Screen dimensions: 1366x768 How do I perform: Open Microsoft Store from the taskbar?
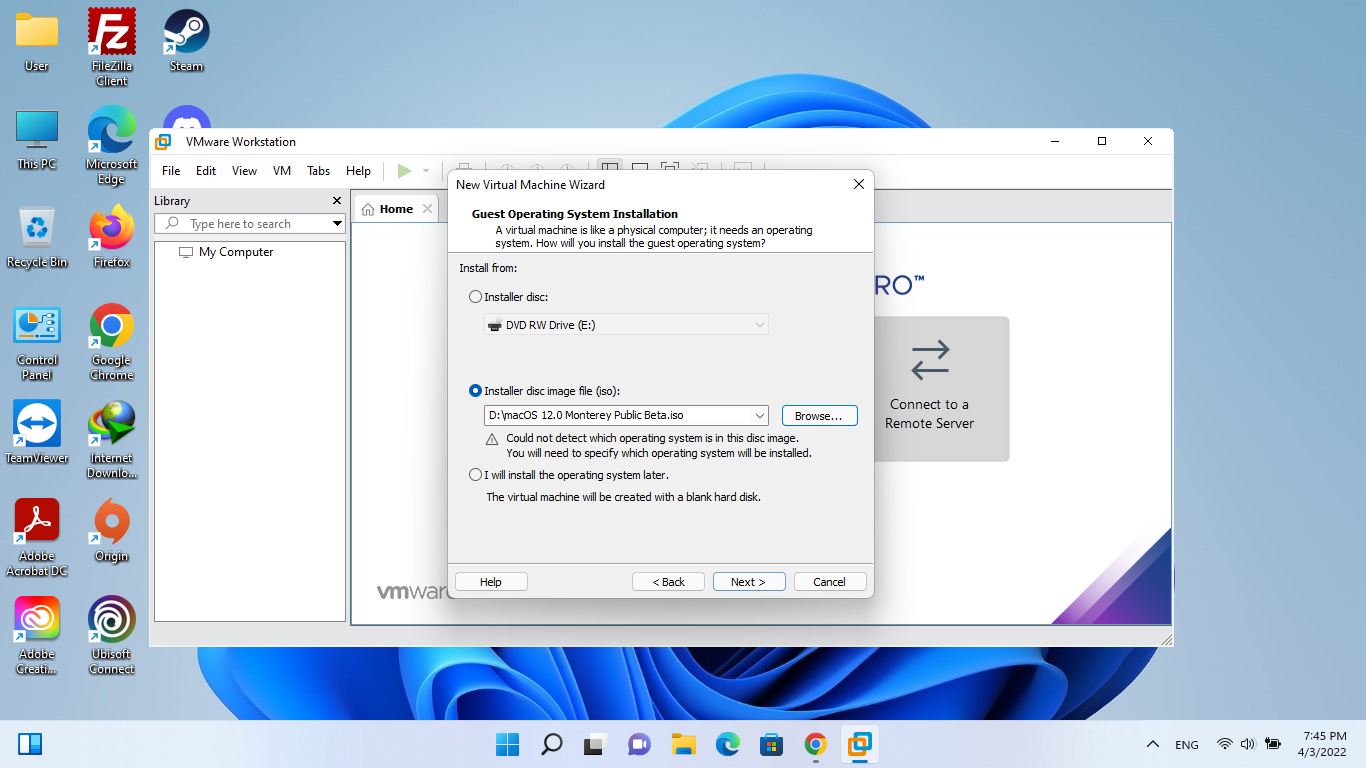click(771, 744)
